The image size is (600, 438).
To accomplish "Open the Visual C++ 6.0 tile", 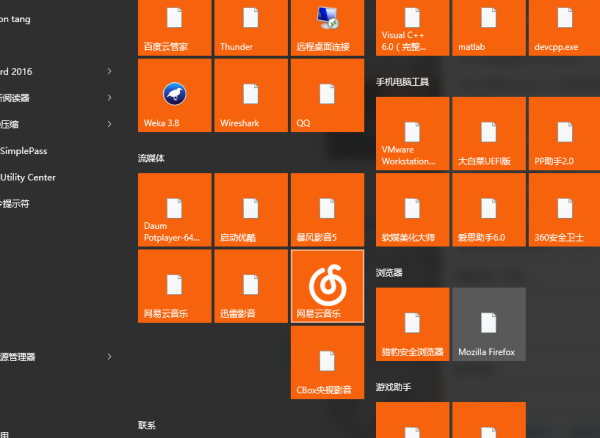I will (x=412, y=28).
